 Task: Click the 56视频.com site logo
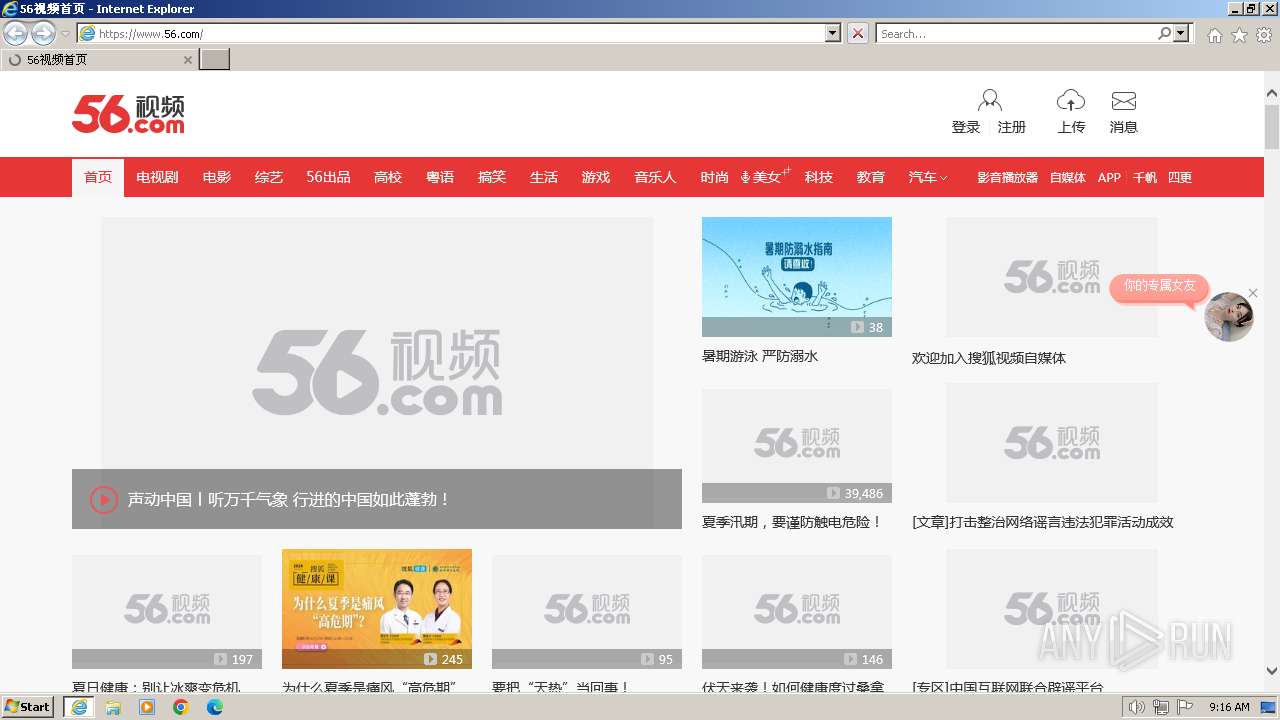128,114
